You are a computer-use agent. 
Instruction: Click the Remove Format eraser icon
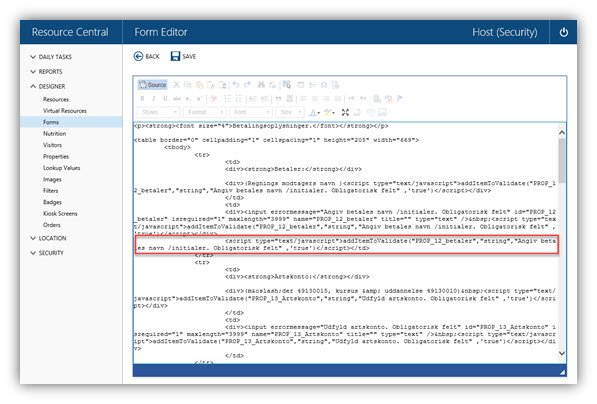click(214, 99)
